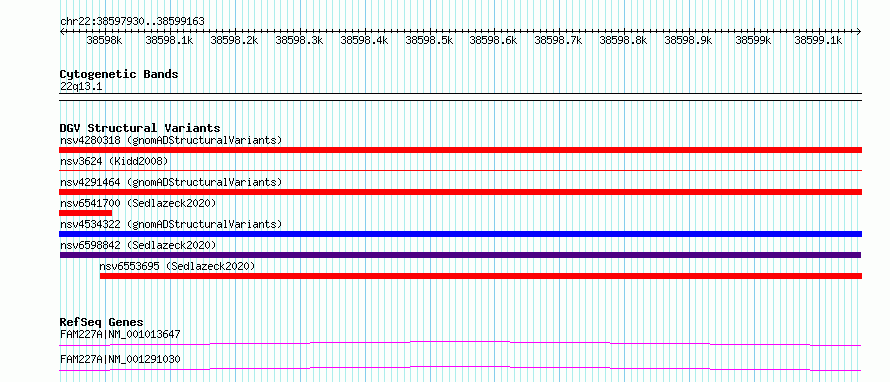This screenshot has height=382, width=890.
Task: Click the chr22:38597930..38599163 region label
Action: point(132,21)
